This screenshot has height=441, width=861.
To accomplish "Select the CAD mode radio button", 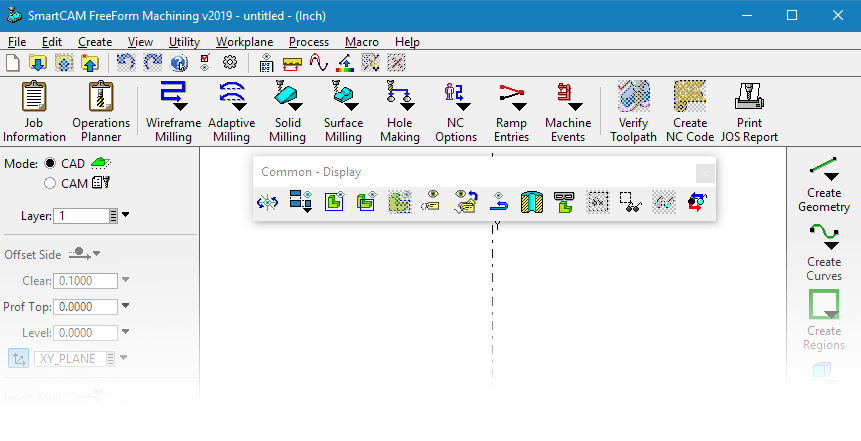I will [x=50, y=163].
